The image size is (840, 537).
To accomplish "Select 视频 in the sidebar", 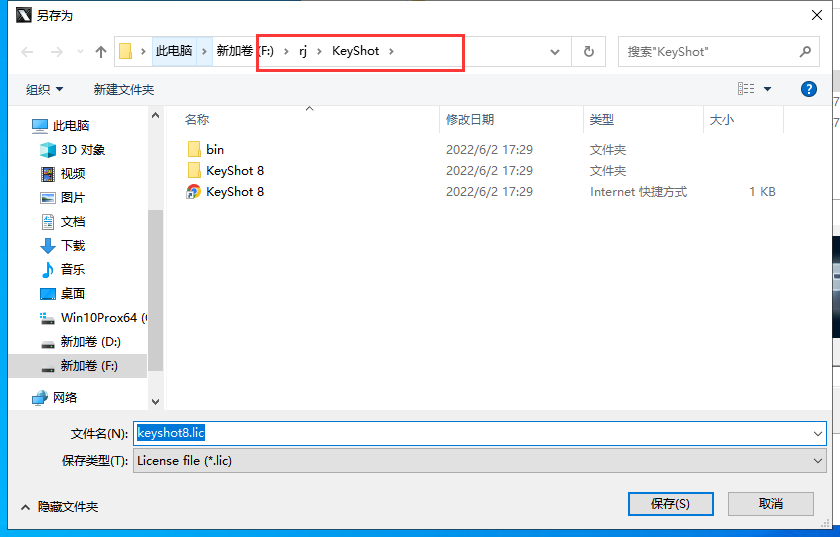I will coord(63,174).
